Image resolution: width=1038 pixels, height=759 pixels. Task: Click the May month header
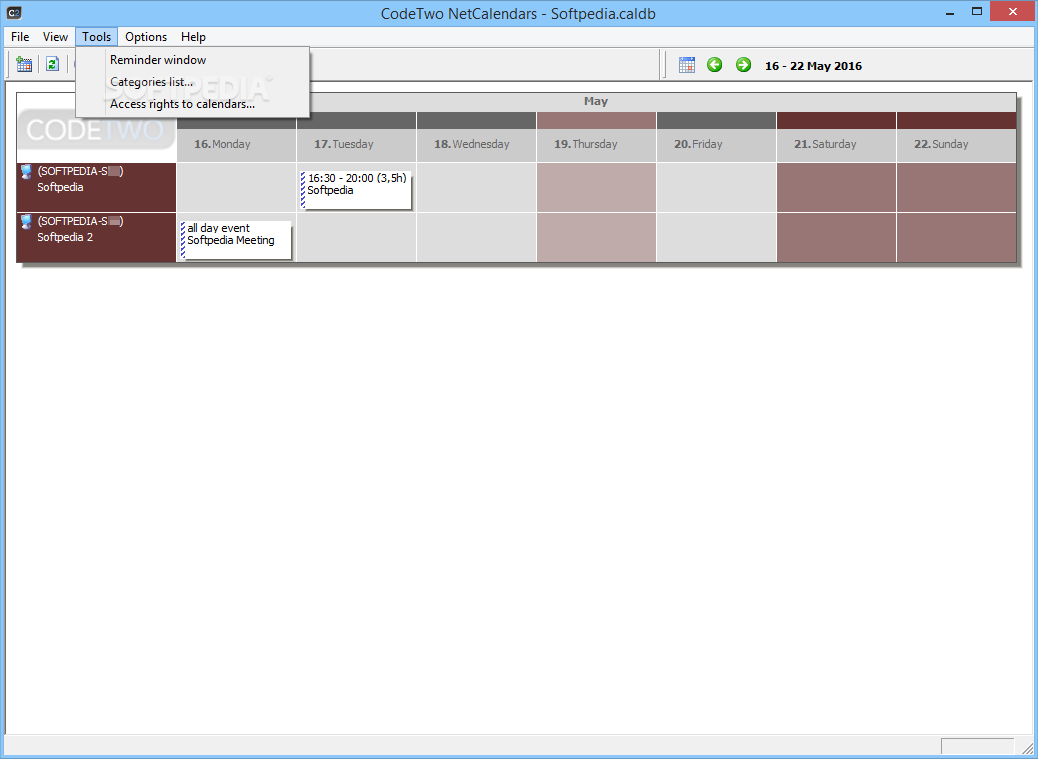point(596,102)
